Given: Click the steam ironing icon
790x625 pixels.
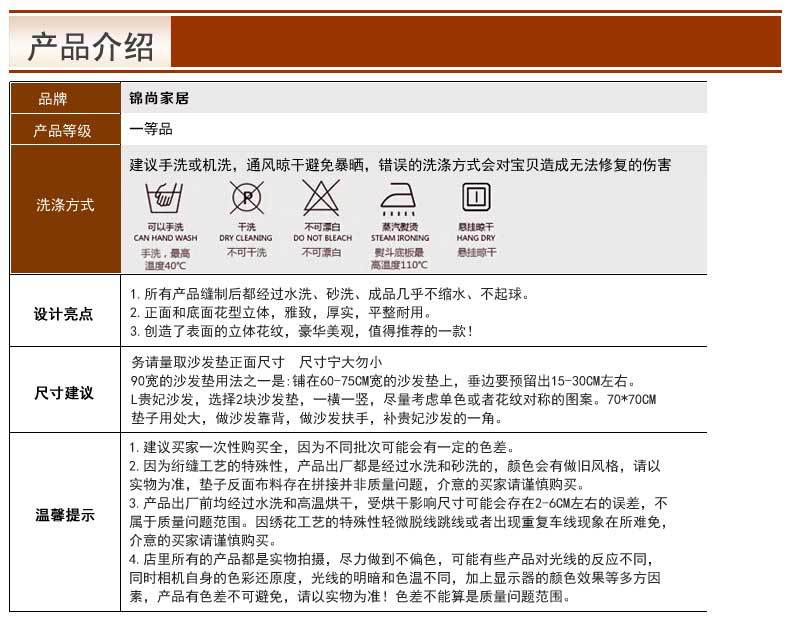Looking at the screenshot, I should [399, 198].
